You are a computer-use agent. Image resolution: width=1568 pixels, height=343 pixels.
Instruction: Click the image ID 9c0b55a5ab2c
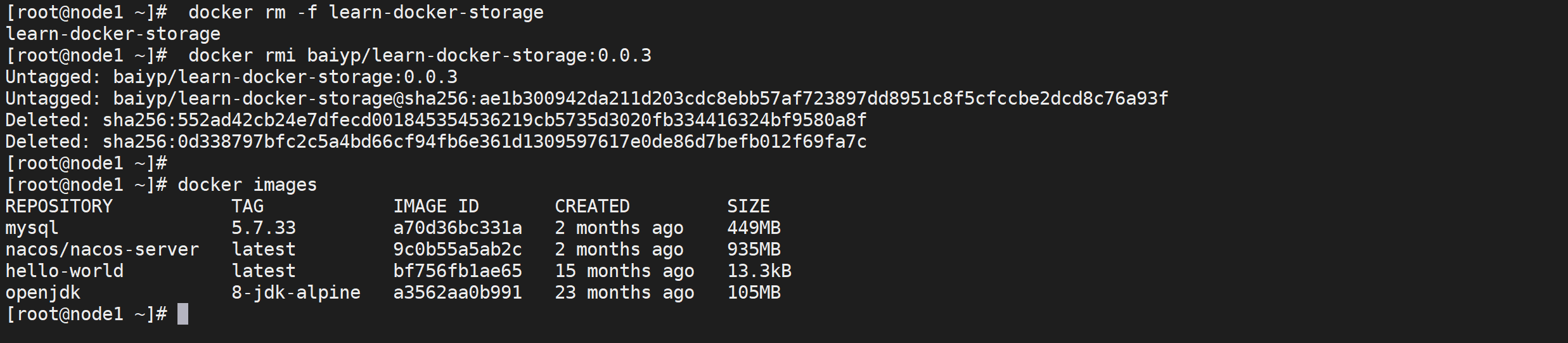pyautogui.click(x=457, y=249)
